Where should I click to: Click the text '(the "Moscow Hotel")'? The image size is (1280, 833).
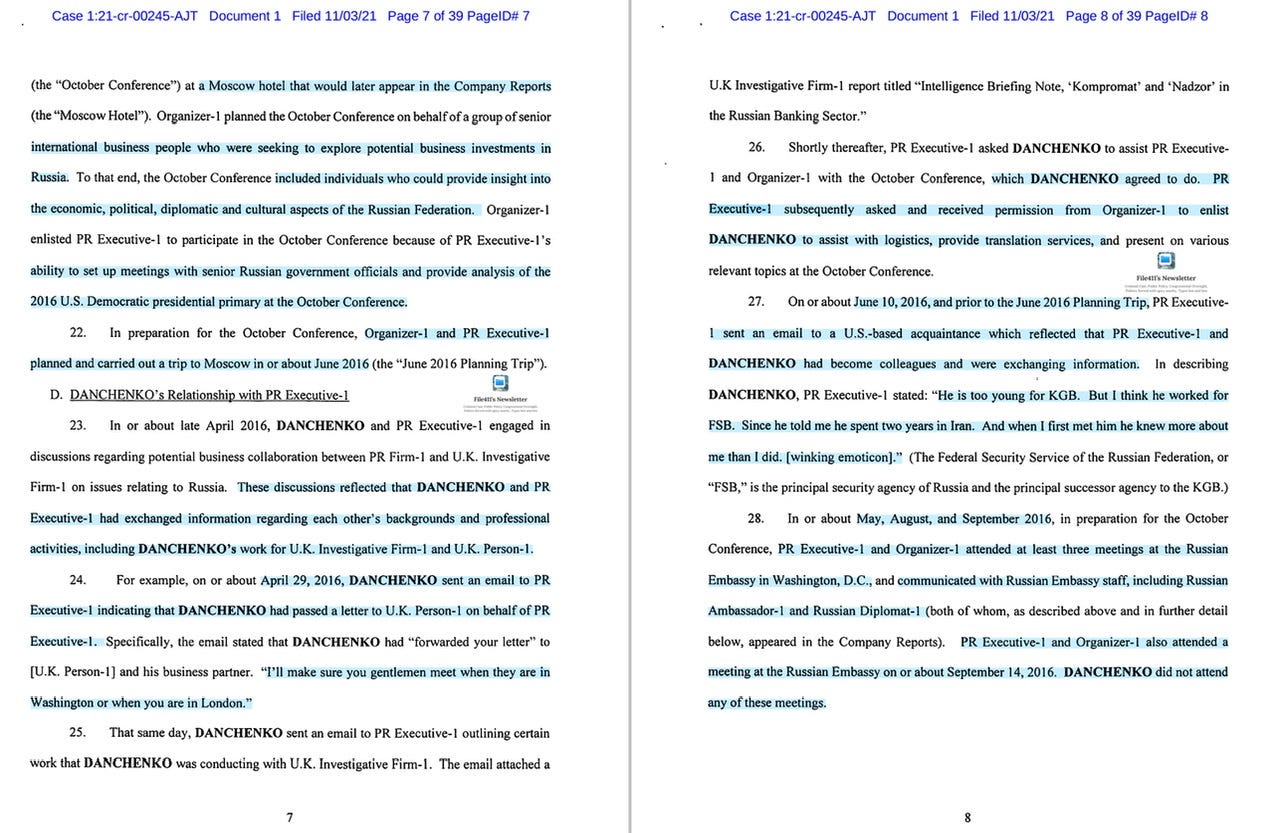point(90,116)
